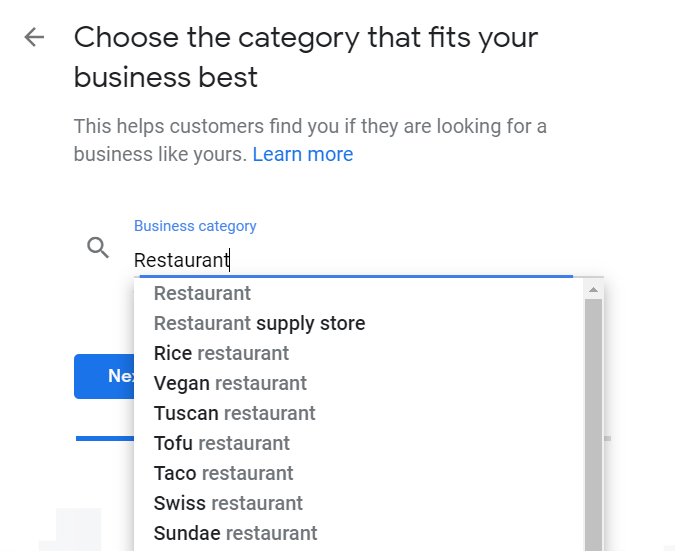
Task: Click the Business category label
Action: pos(195,226)
